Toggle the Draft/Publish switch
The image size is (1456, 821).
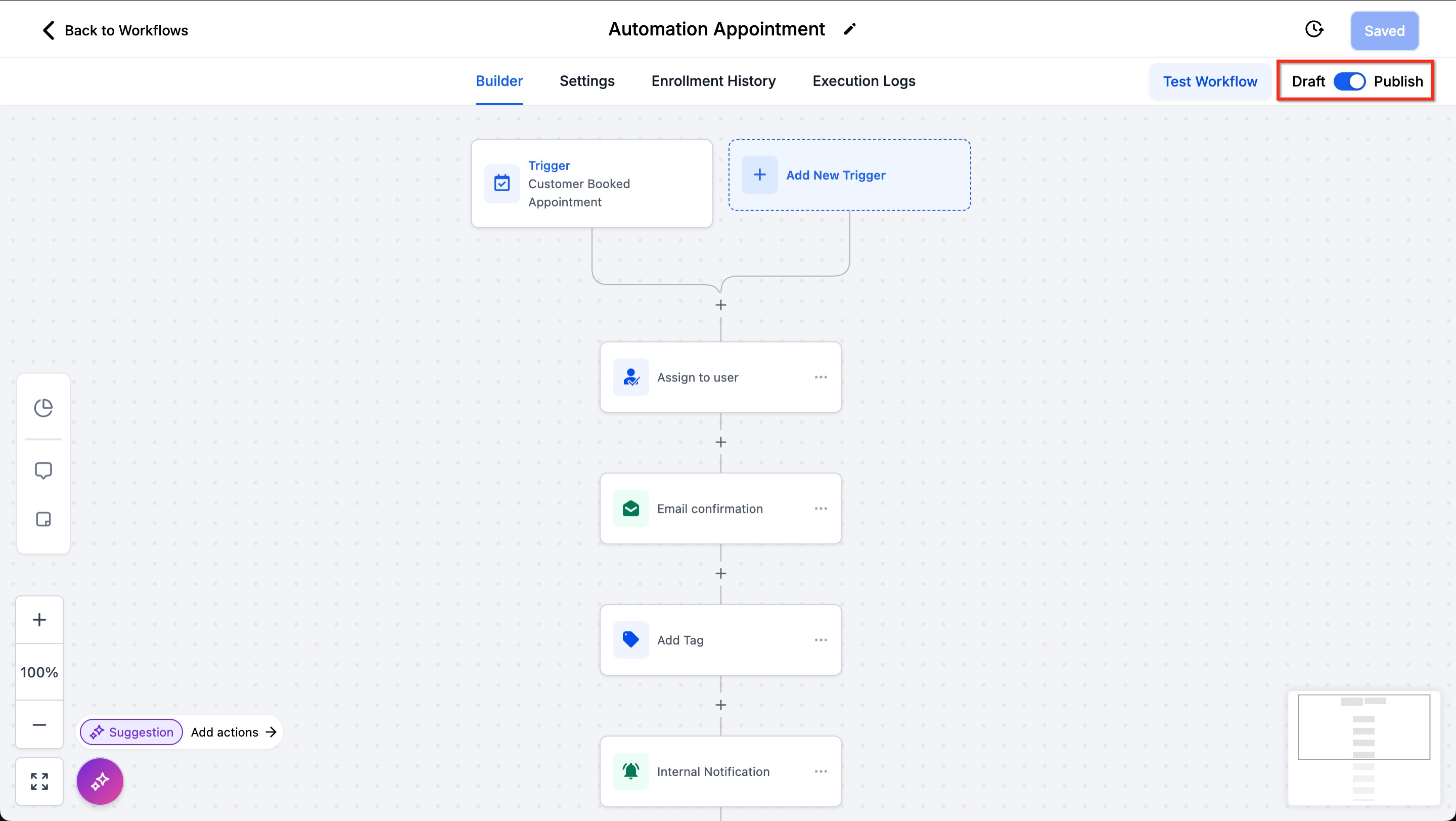point(1349,81)
